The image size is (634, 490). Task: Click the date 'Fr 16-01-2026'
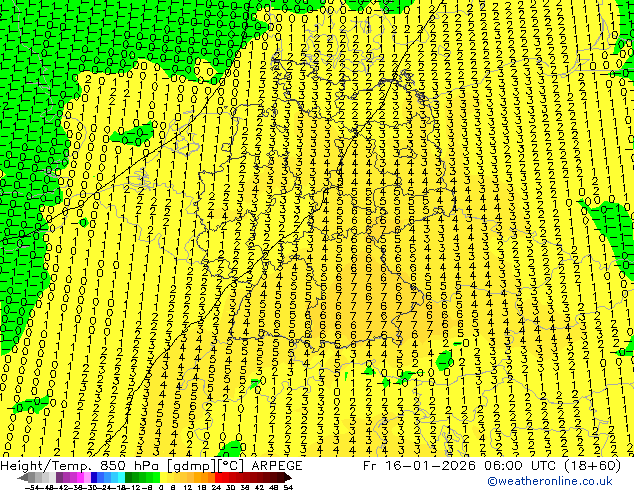[419, 466]
